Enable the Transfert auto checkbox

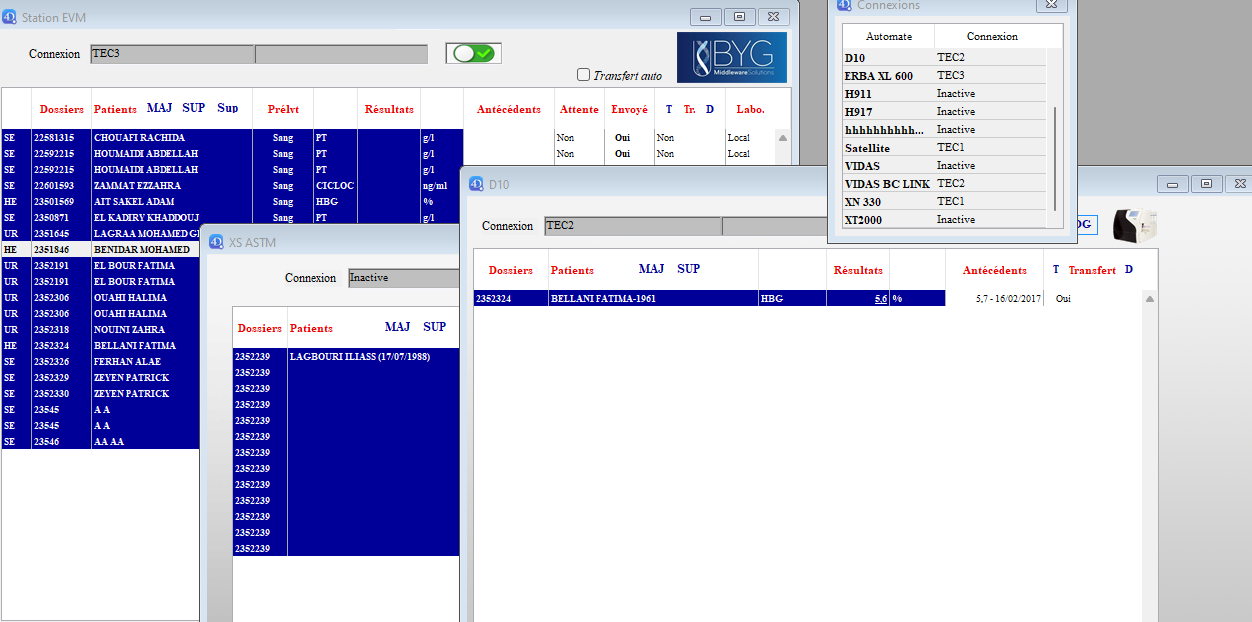pyautogui.click(x=584, y=75)
